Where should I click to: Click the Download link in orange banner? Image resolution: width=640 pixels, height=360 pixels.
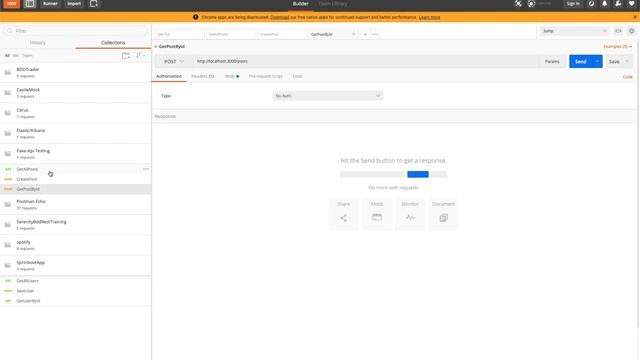280,17
